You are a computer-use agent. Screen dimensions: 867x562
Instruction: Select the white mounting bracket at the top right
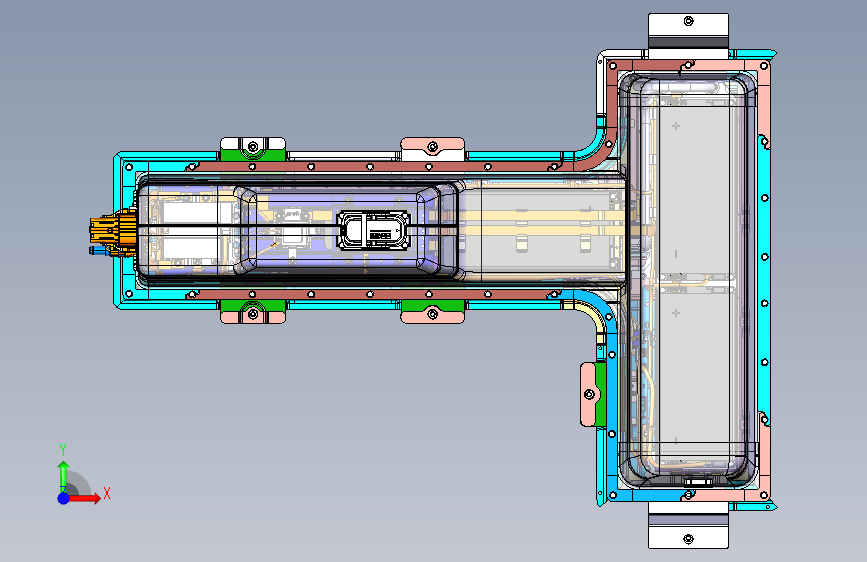688,35
